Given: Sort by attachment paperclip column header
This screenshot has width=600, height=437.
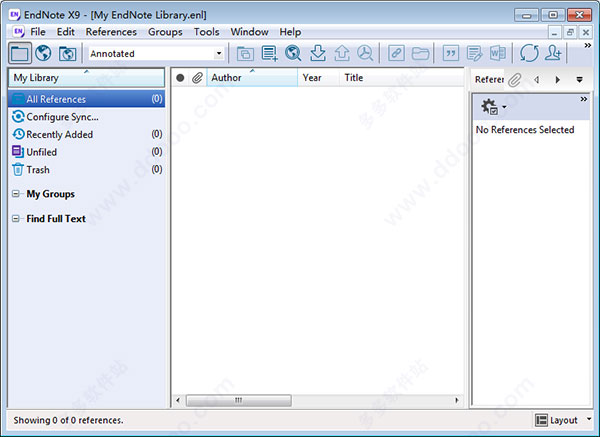Looking at the screenshot, I should [x=197, y=78].
